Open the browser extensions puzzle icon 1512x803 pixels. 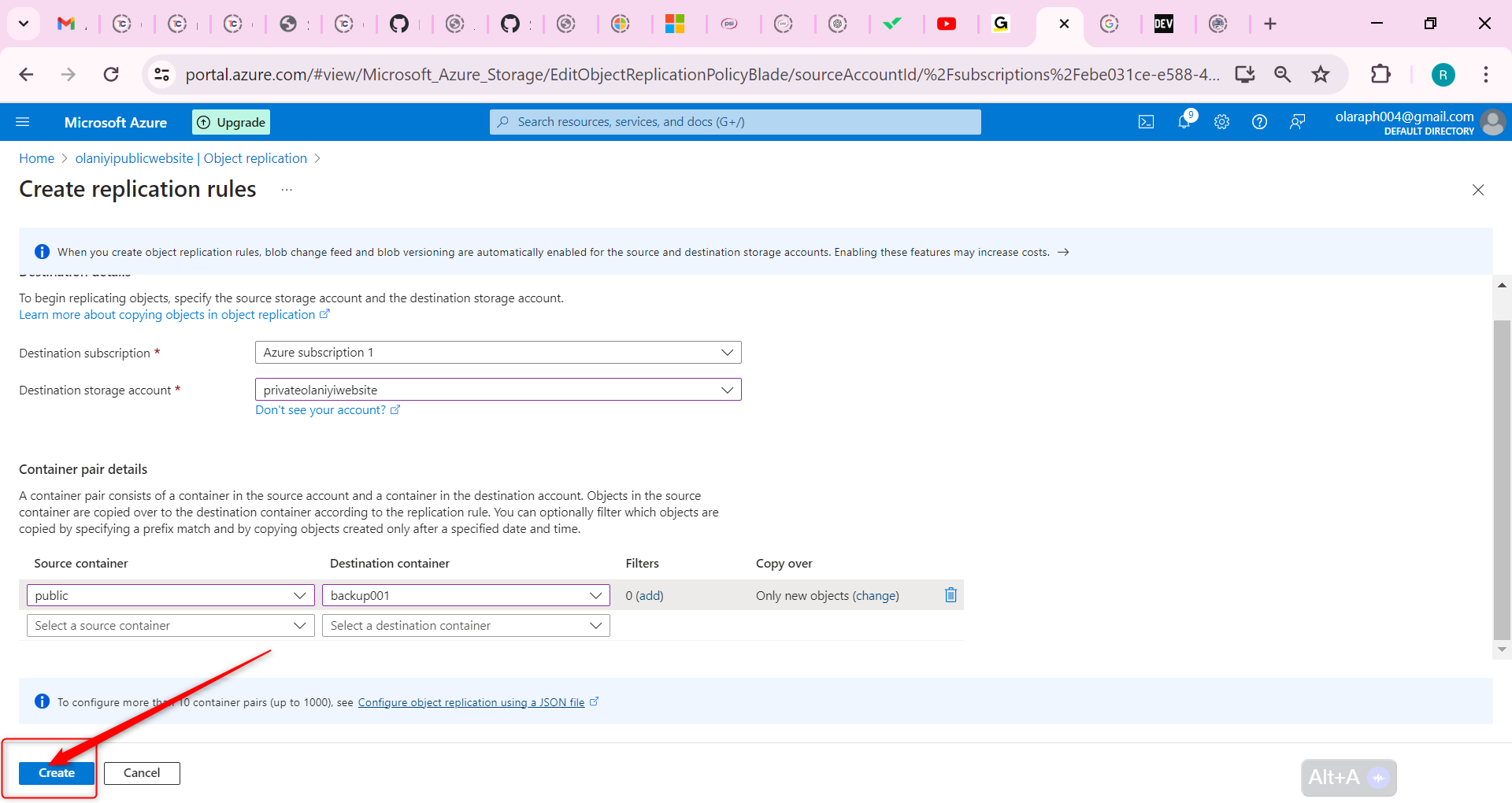click(x=1380, y=74)
